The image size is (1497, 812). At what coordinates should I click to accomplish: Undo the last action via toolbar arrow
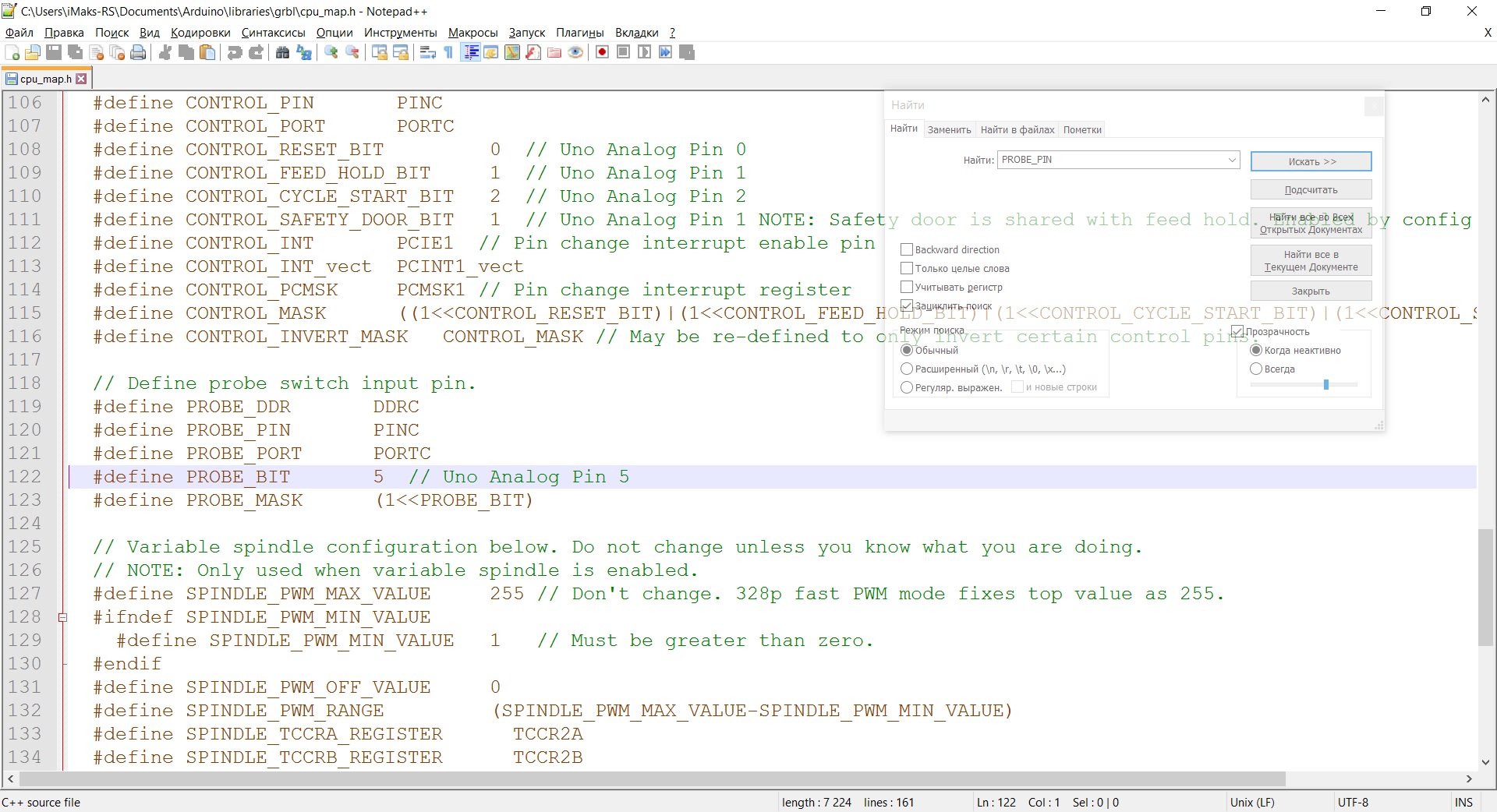point(234,52)
